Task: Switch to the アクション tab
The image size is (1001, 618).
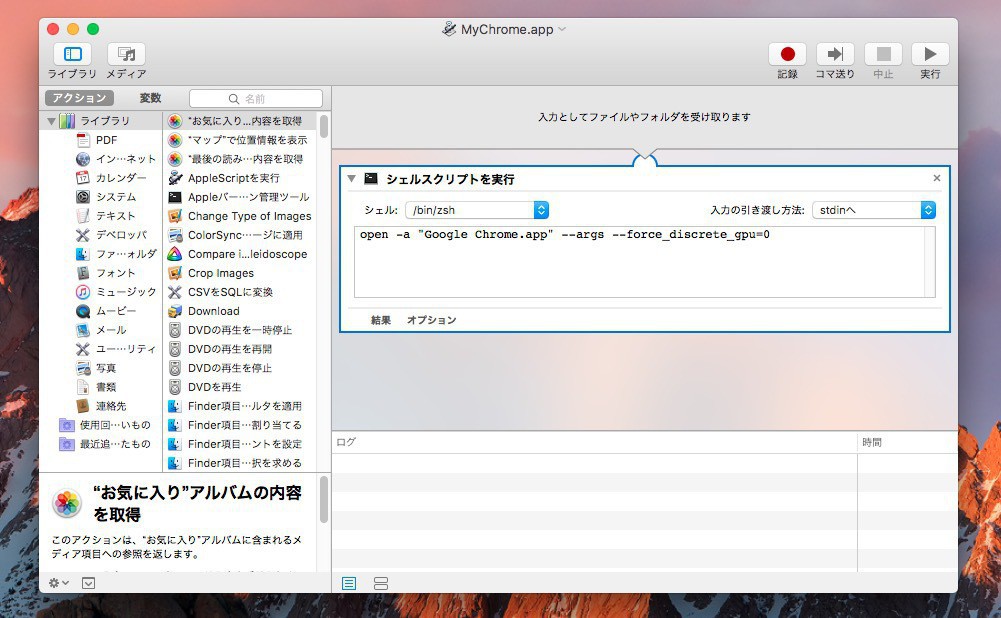Action: point(79,98)
